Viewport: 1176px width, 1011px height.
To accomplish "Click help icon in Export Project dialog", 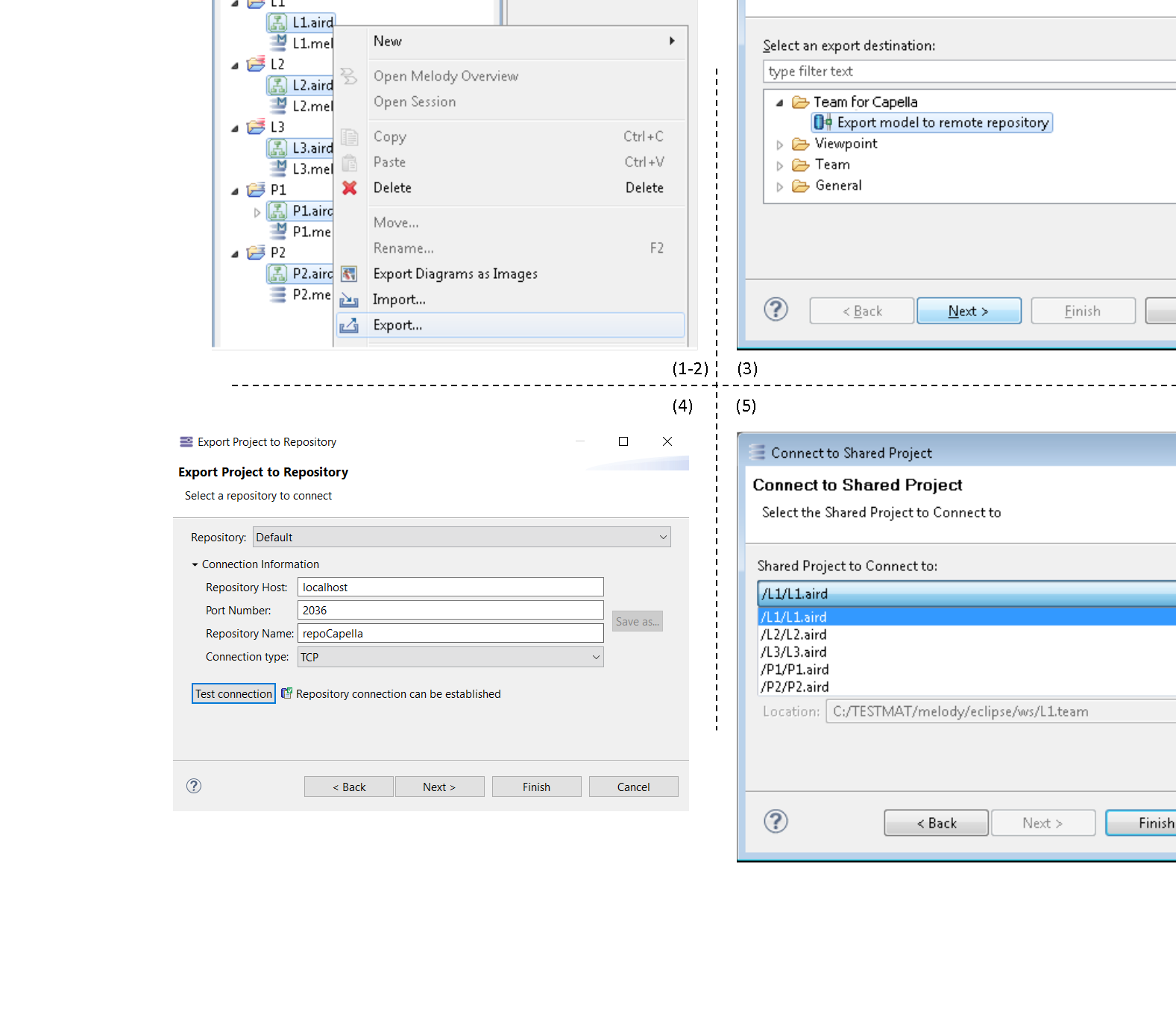I will [x=194, y=786].
